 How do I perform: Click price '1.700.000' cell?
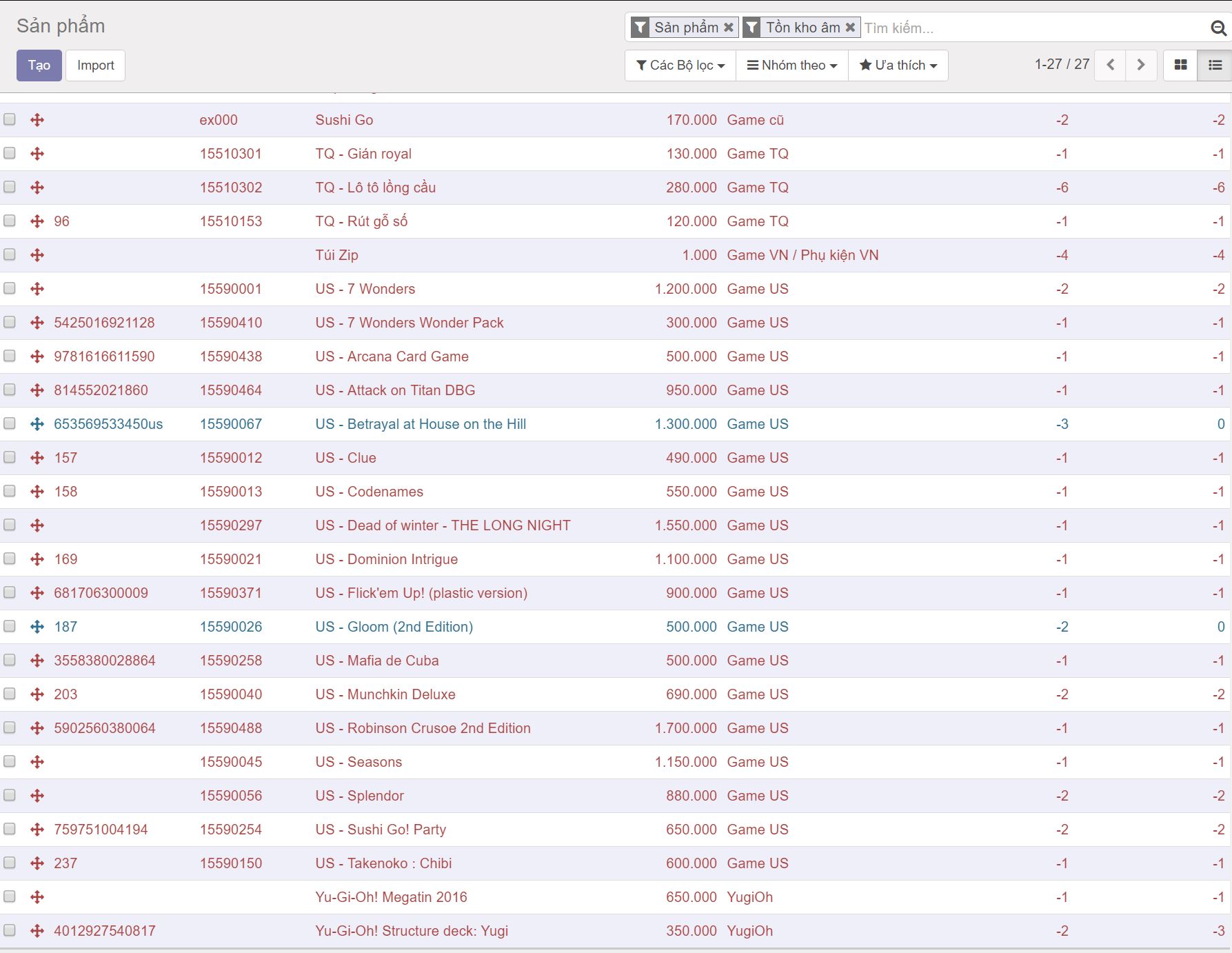click(x=686, y=728)
